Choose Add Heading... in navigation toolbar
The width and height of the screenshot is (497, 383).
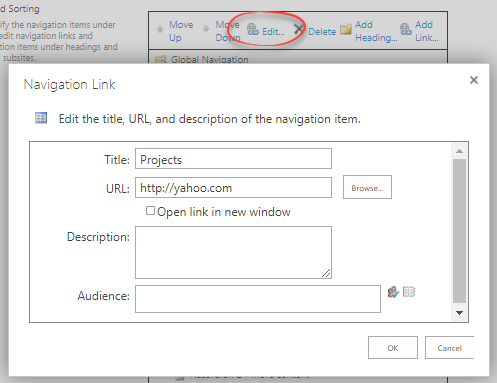click(x=376, y=31)
